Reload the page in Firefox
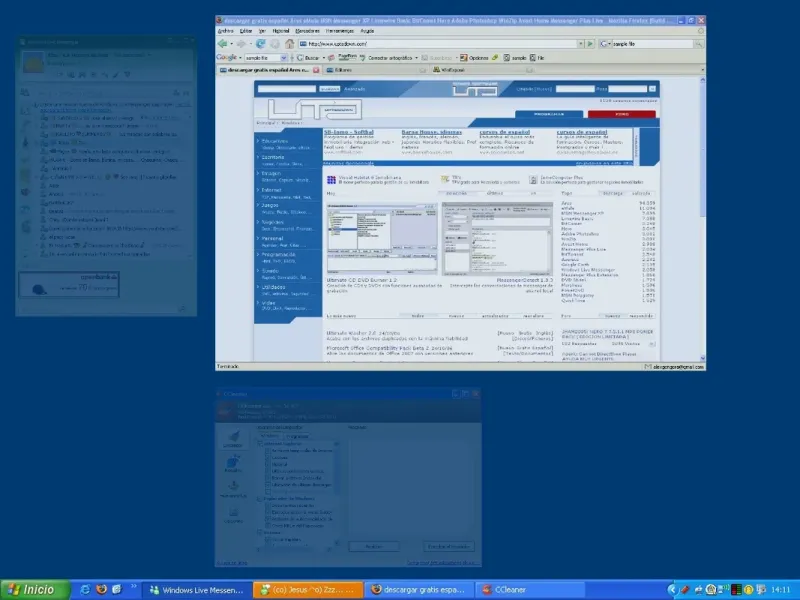 click(x=261, y=44)
